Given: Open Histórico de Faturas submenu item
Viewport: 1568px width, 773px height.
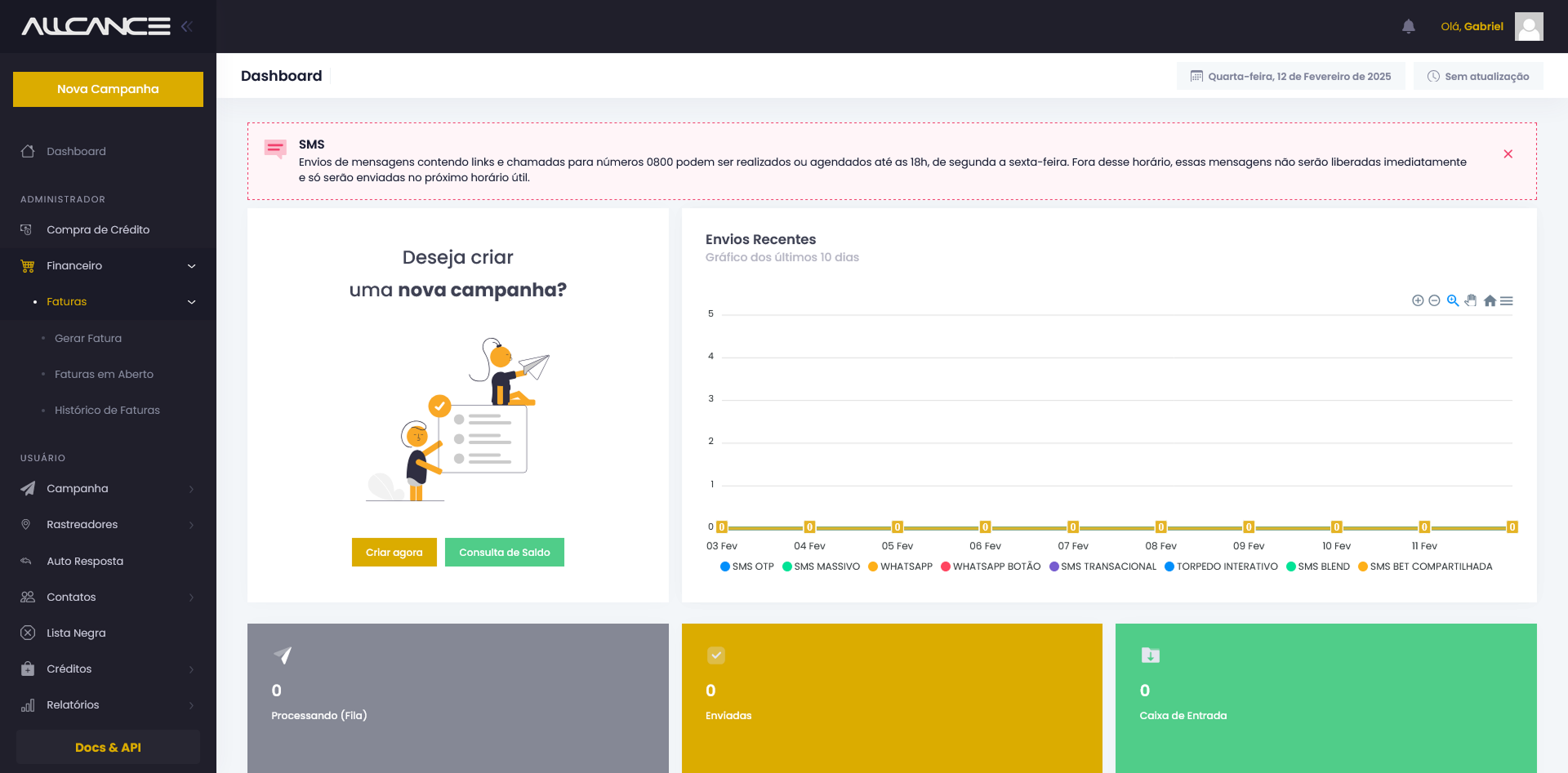Looking at the screenshot, I should click(108, 410).
